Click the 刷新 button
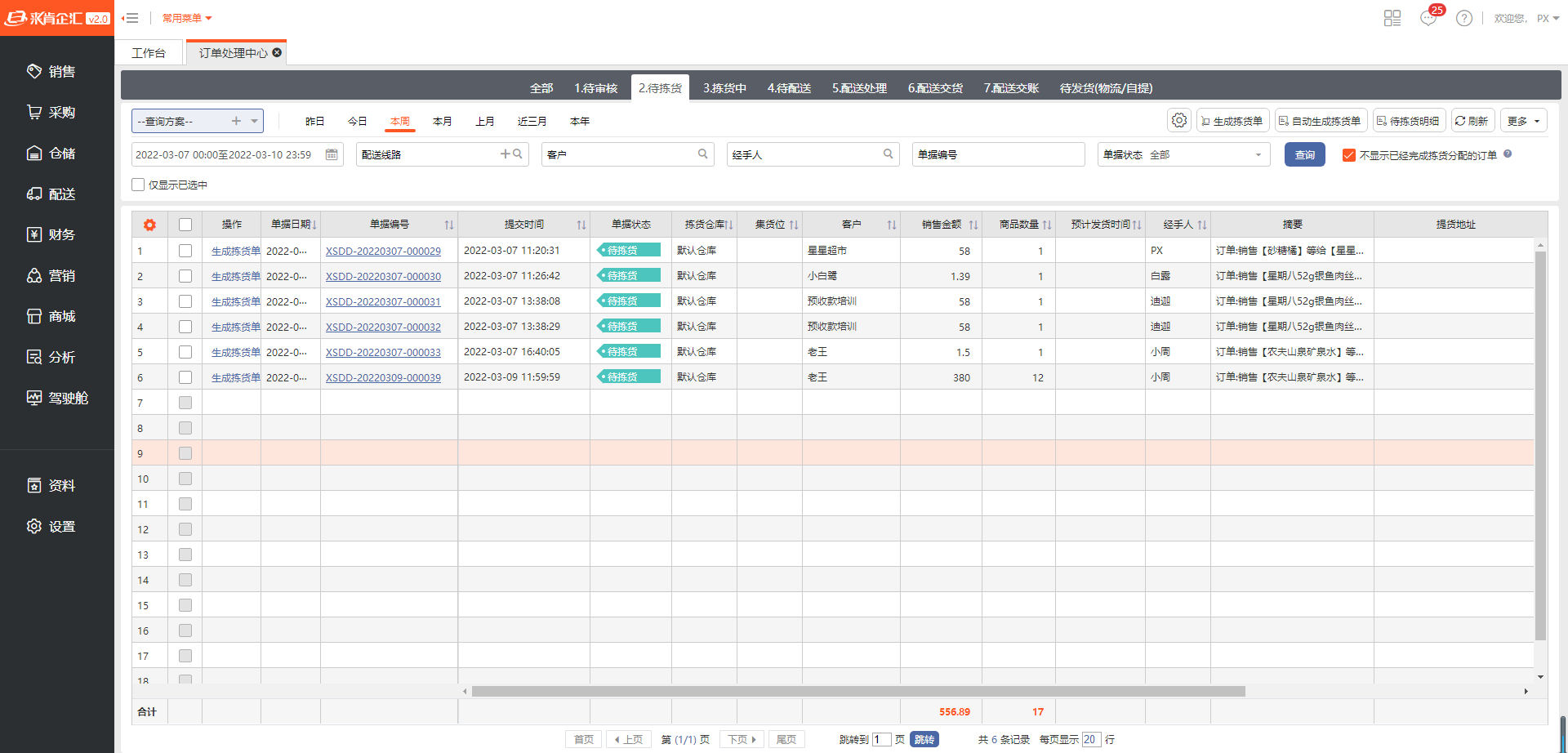The height and width of the screenshot is (753, 1568). (x=1472, y=121)
